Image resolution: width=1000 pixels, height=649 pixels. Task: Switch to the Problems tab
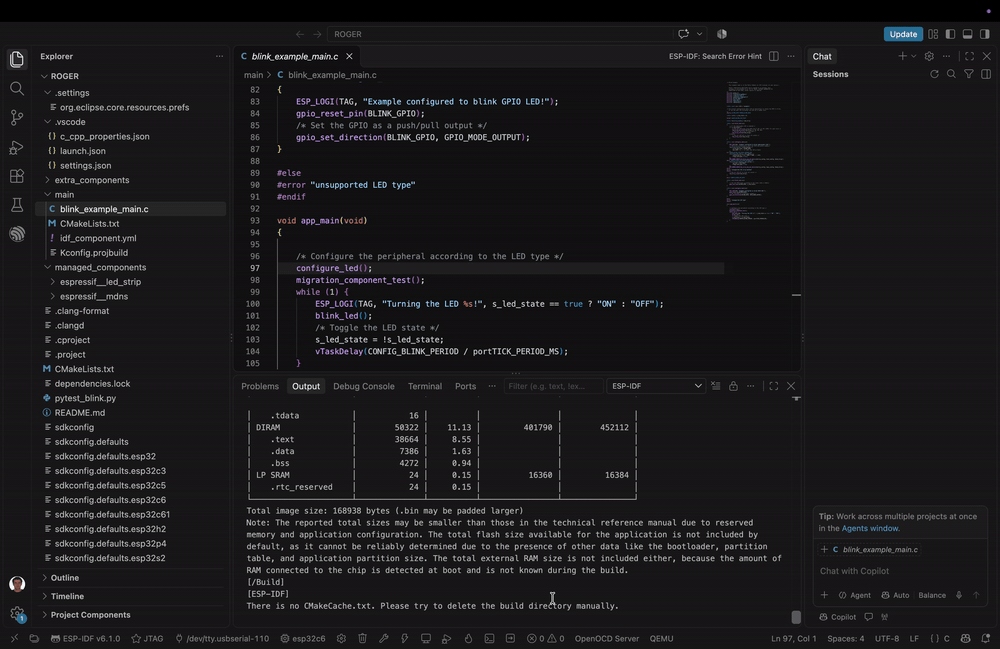coord(260,386)
